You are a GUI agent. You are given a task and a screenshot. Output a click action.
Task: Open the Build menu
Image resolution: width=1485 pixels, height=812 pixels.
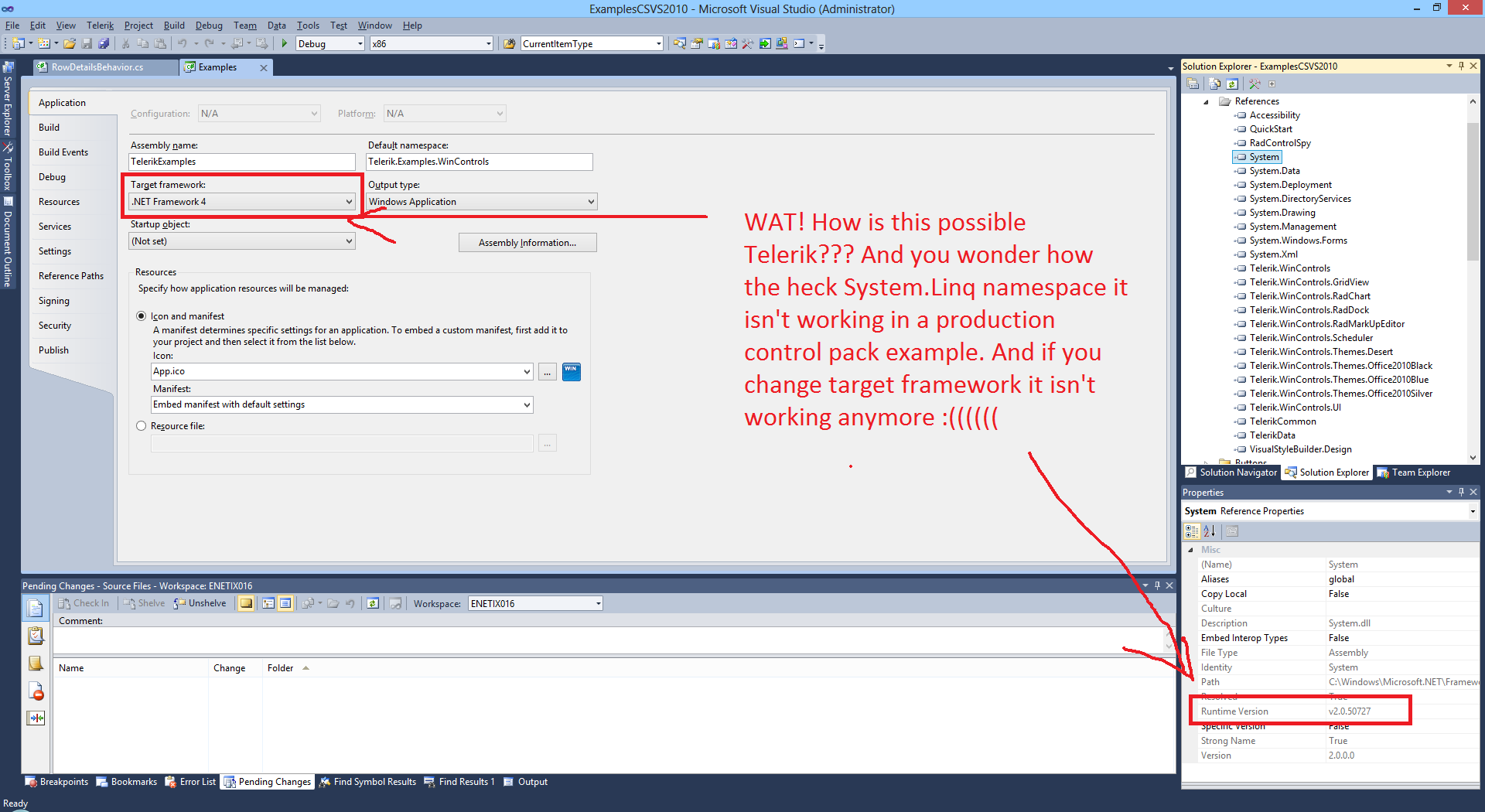(174, 26)
